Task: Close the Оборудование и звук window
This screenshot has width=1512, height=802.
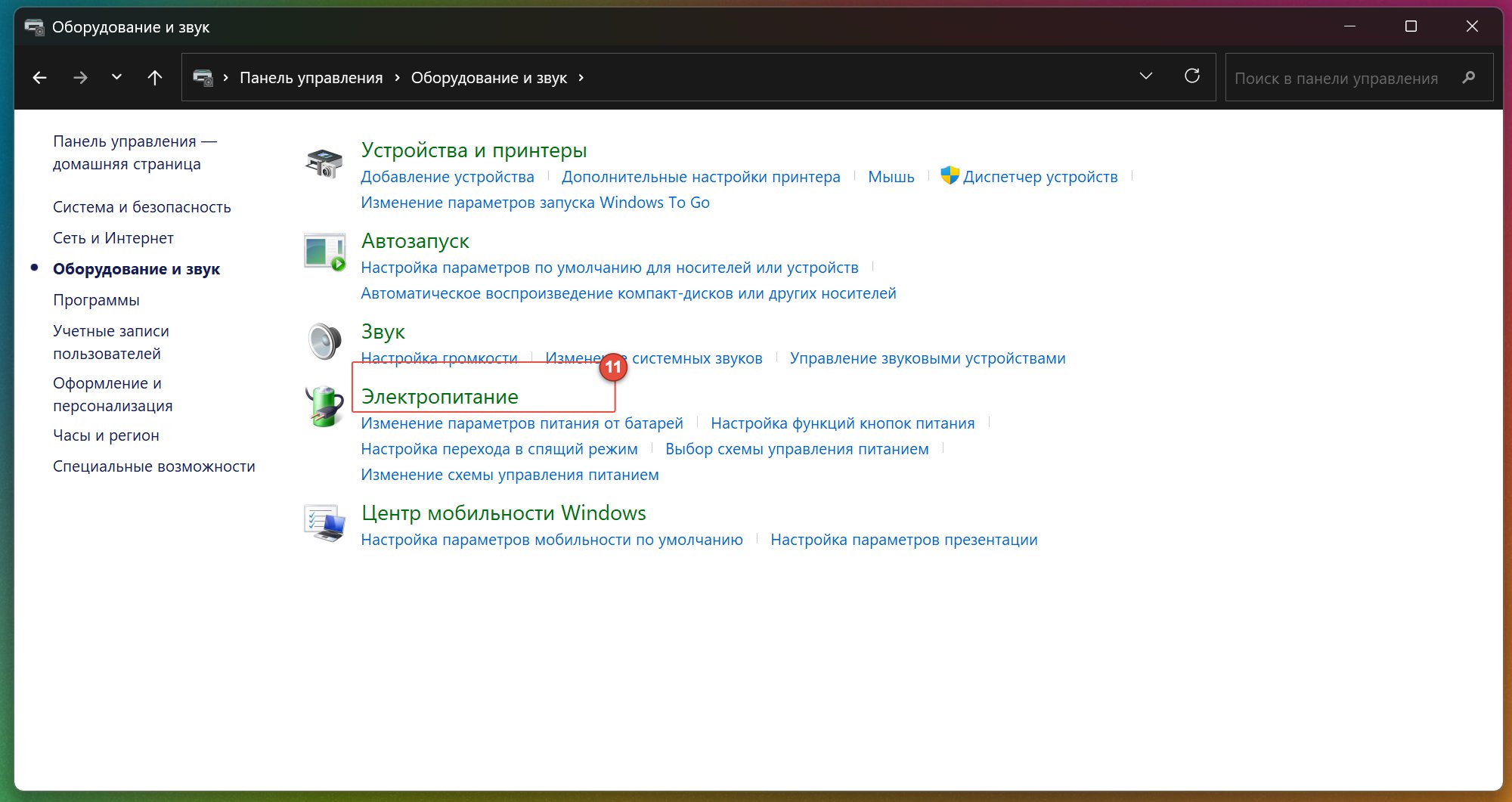Action: 1472,26
